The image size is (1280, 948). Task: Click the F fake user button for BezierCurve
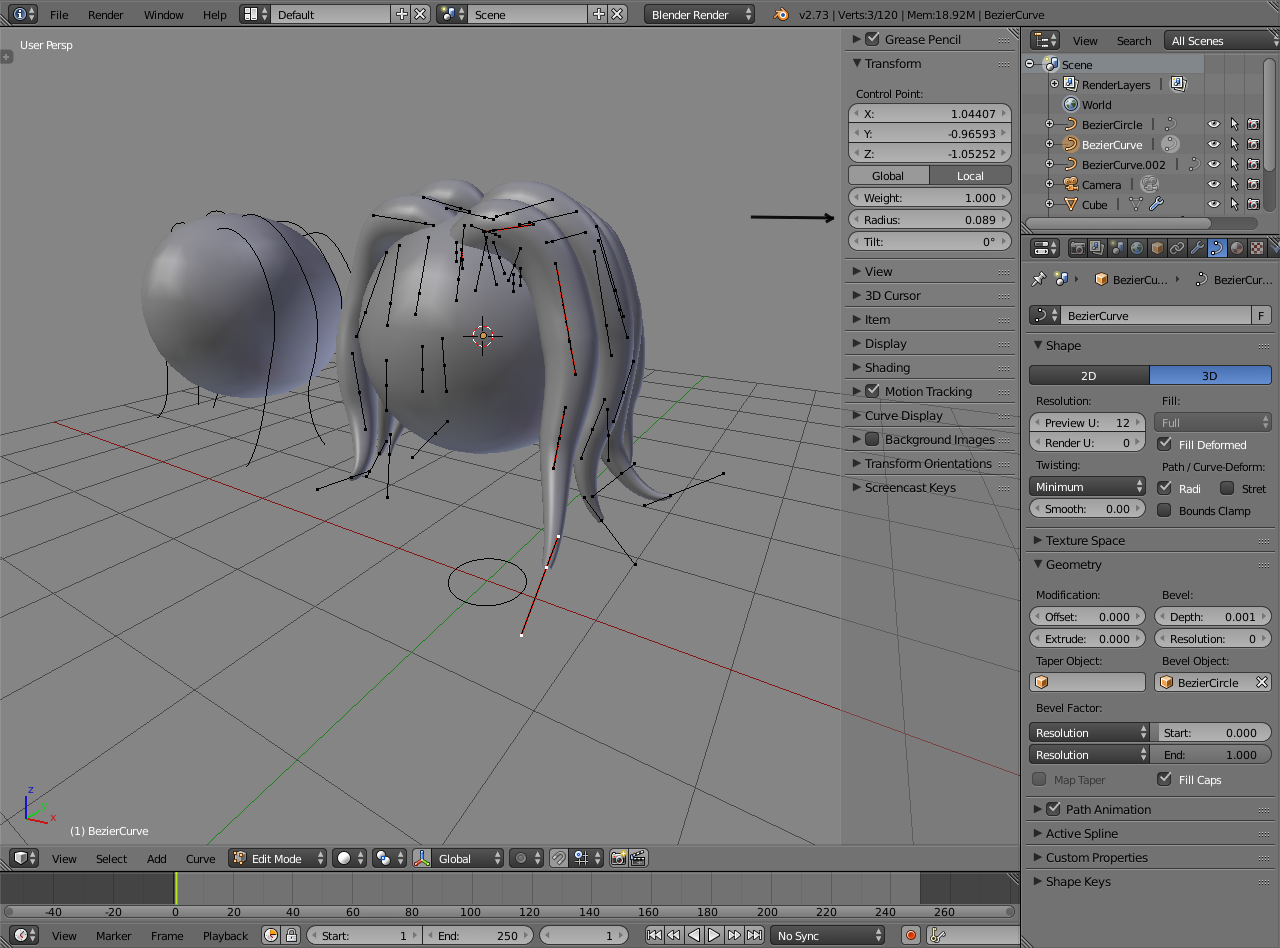coord(1262,315)
